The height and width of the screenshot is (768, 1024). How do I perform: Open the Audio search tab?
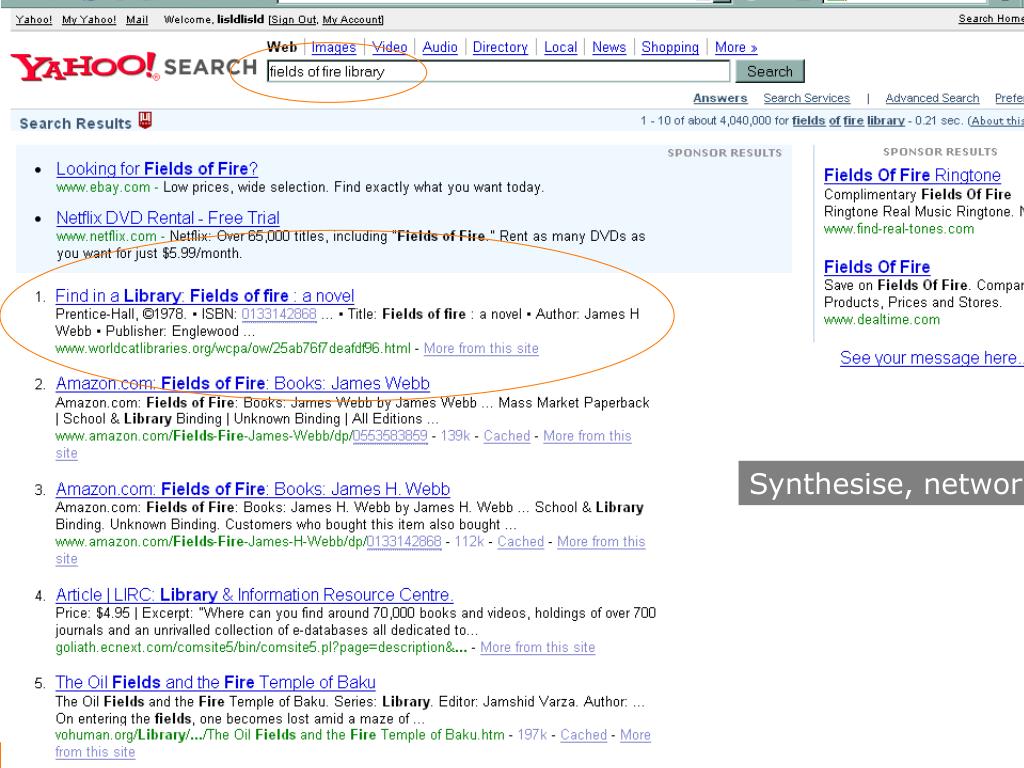[x=440, y=47]
